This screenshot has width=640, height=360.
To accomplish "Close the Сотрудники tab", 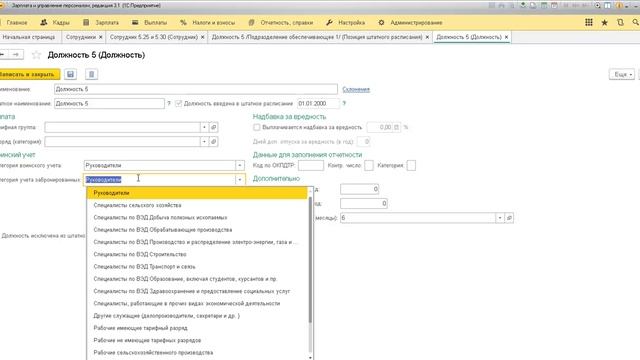I will [101, 37].
